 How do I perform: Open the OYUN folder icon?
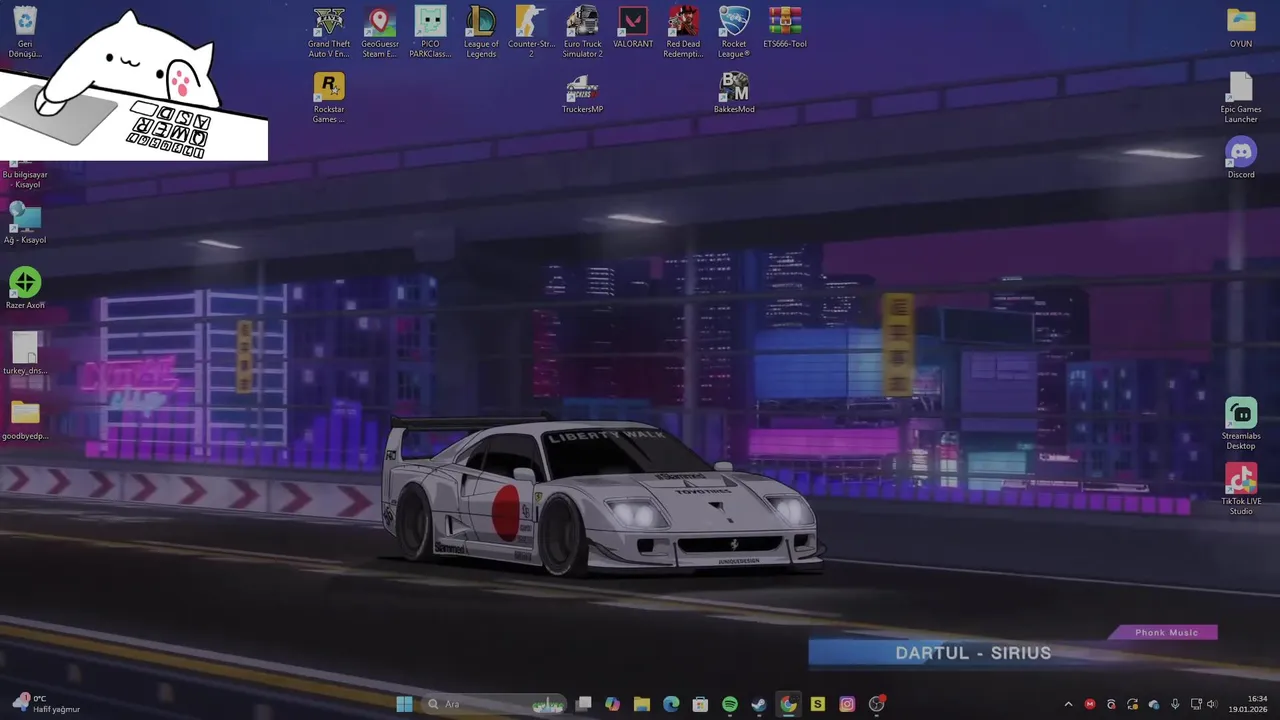(1241, 27)
